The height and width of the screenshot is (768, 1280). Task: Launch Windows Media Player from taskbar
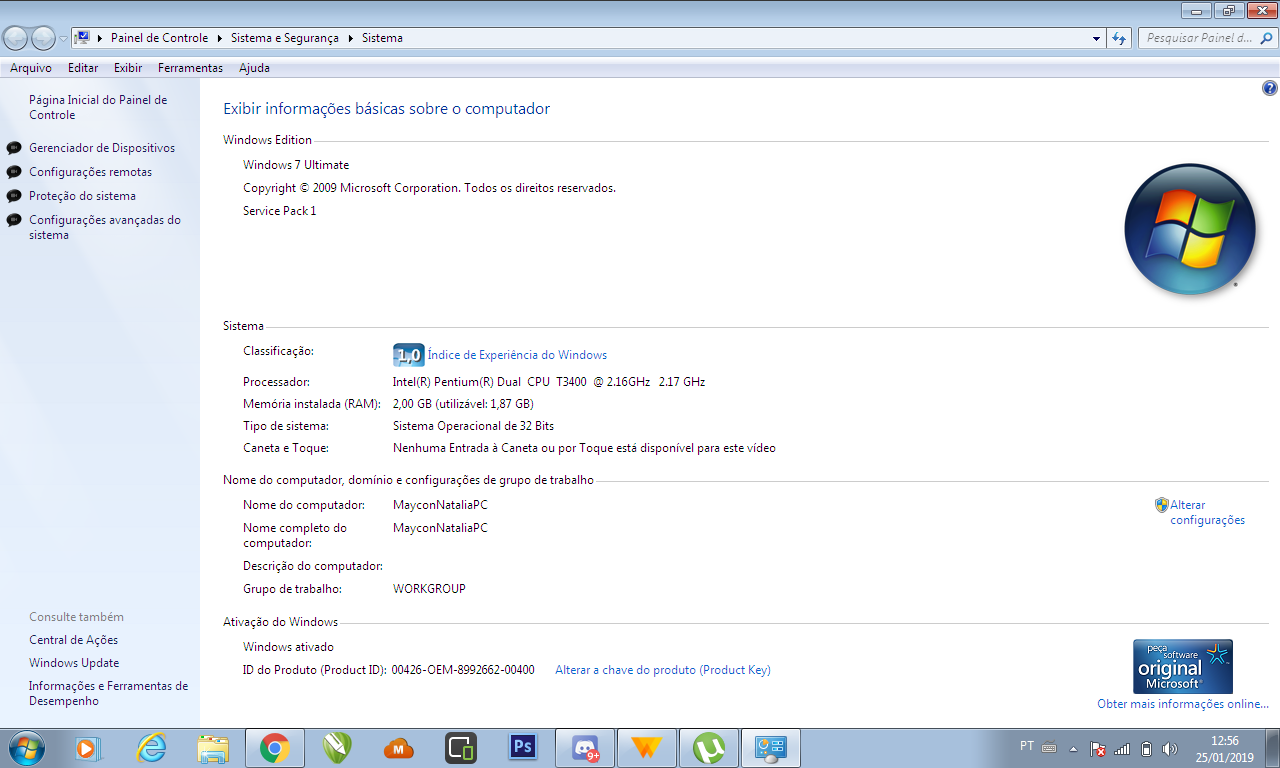click(87, 748)
